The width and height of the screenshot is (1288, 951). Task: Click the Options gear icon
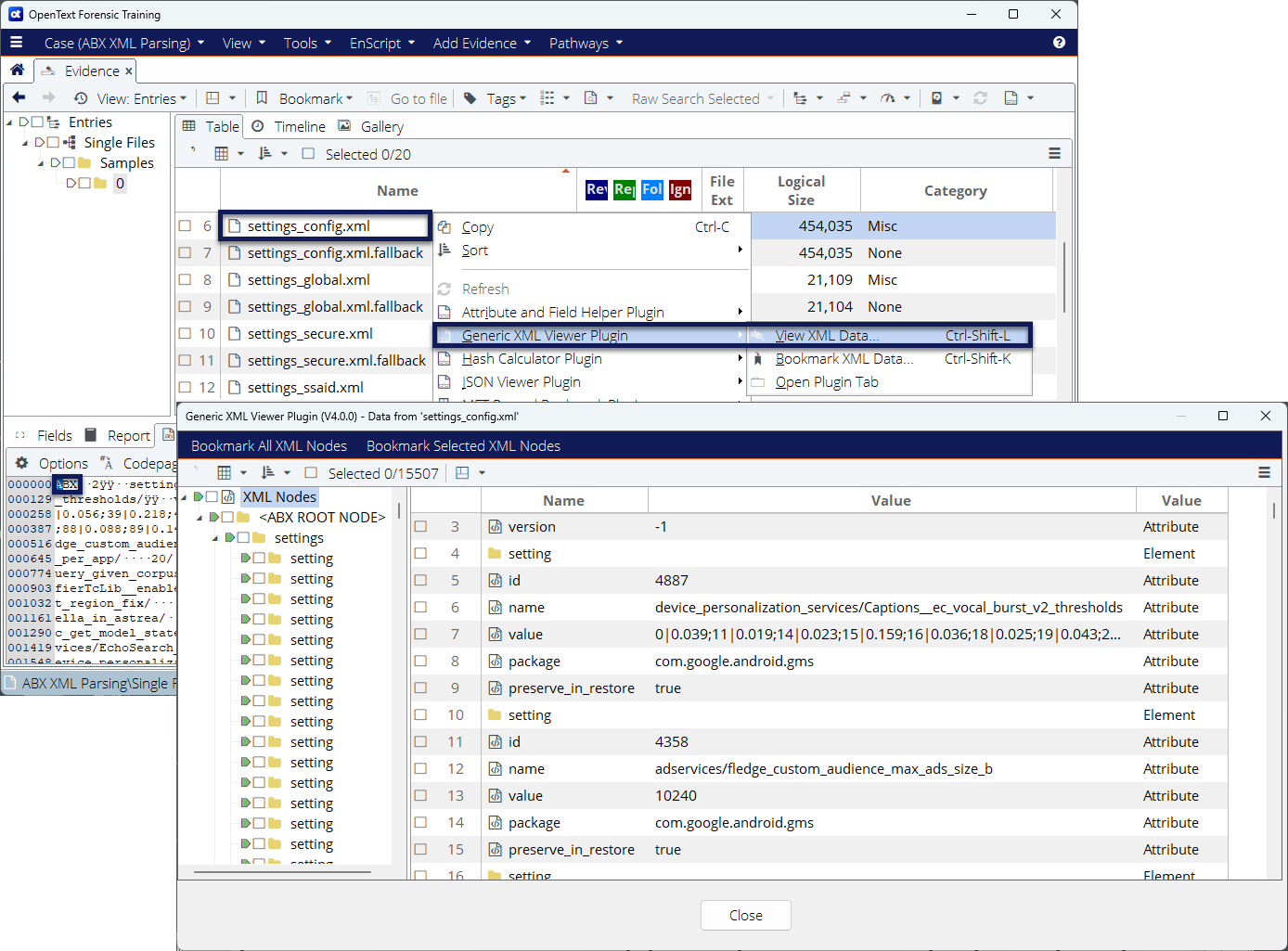(x=22, y=463)
